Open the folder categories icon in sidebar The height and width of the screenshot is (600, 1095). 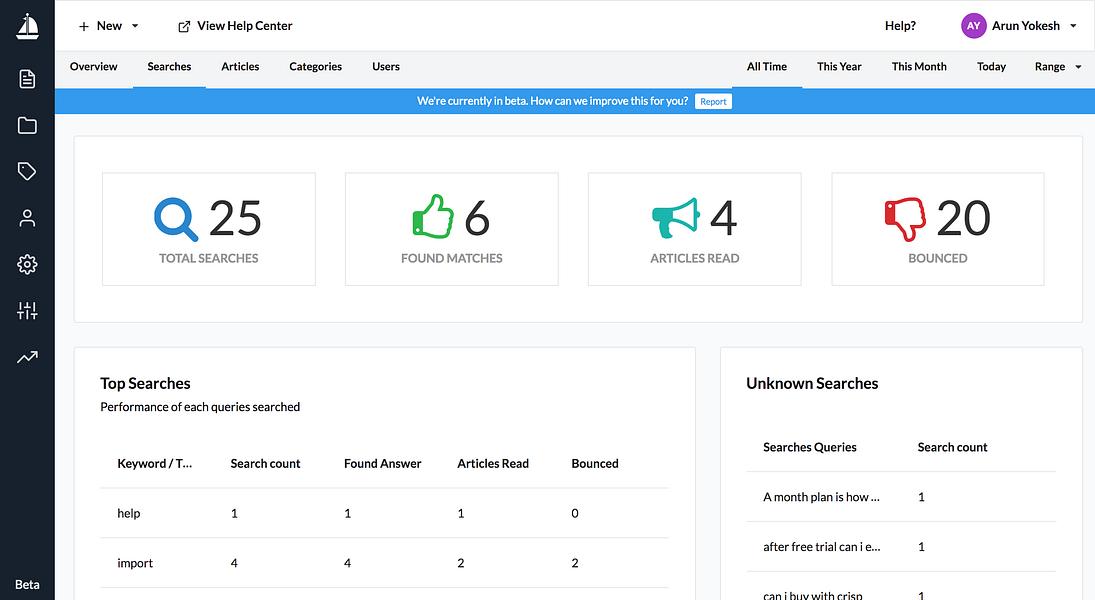point(27,125)
